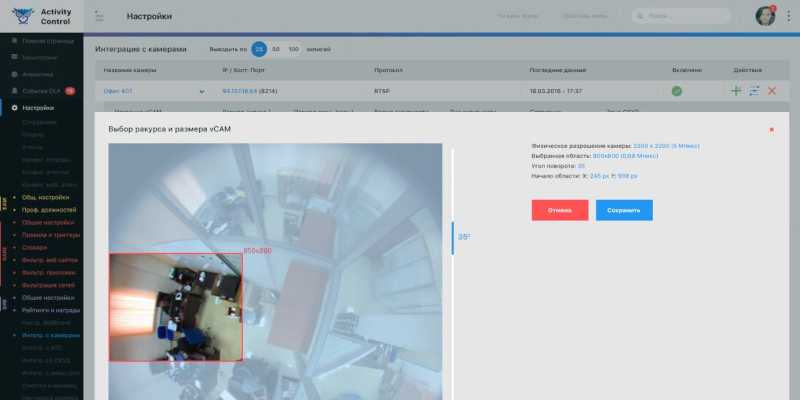
Task: Click the search magnifier icon
Action: (x=641, y=16)
